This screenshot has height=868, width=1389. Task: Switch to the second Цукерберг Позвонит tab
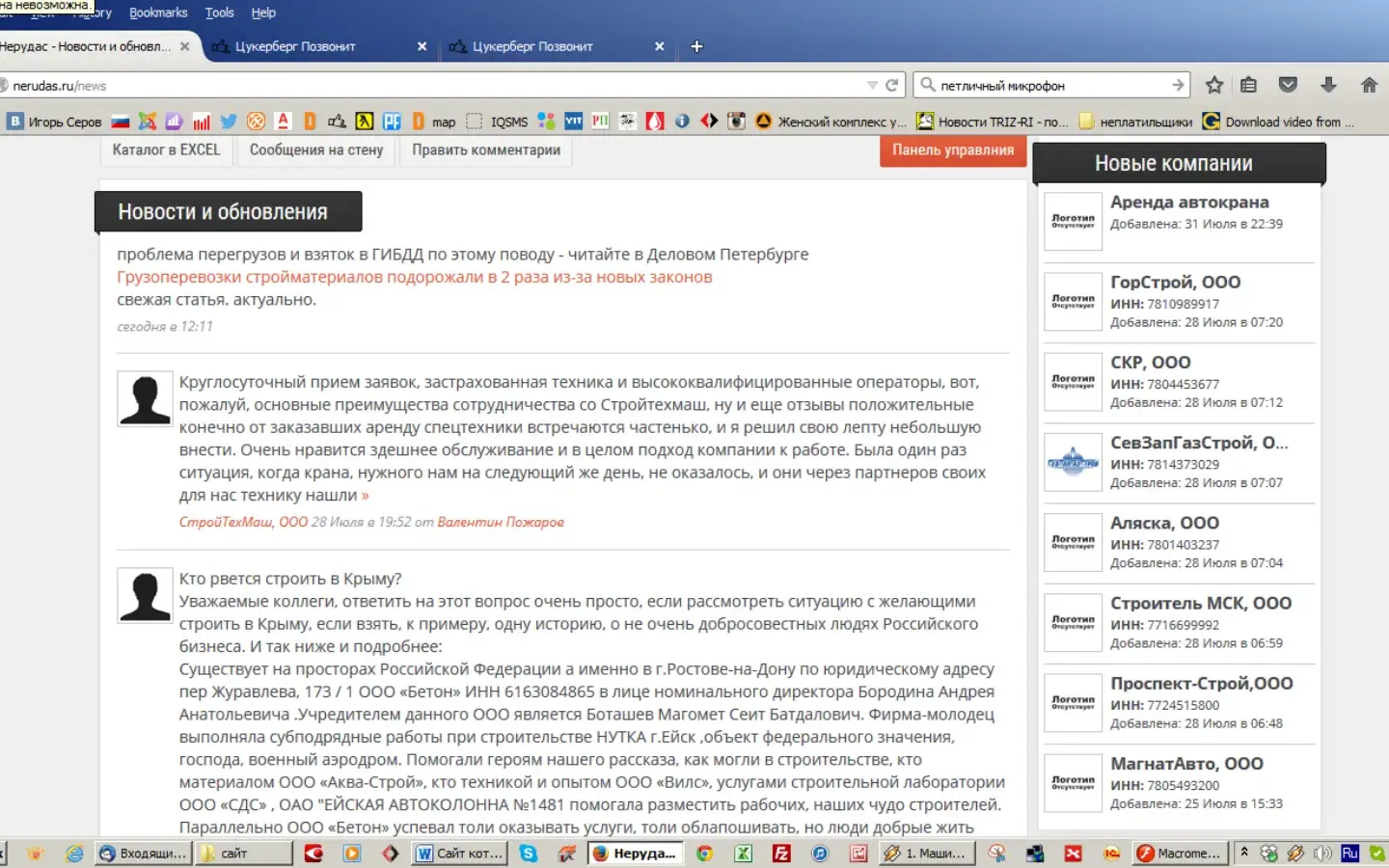(532, 46)
